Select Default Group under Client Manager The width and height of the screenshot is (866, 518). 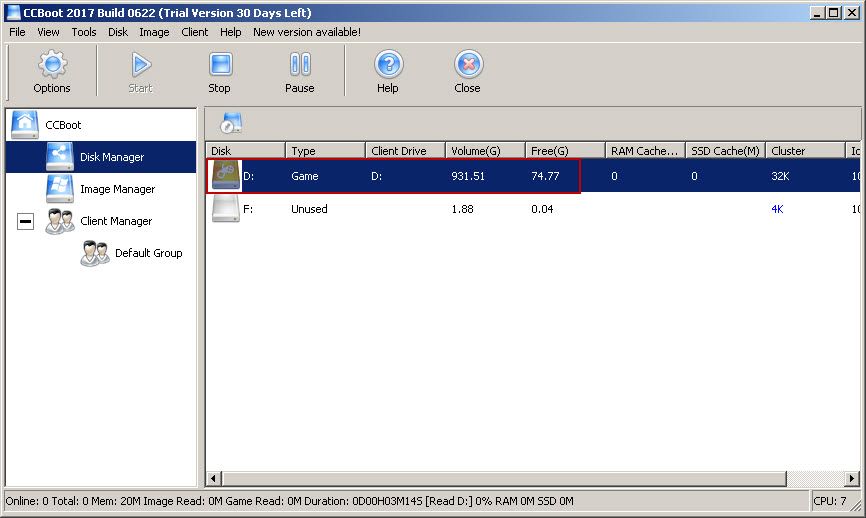pos(148,253)
